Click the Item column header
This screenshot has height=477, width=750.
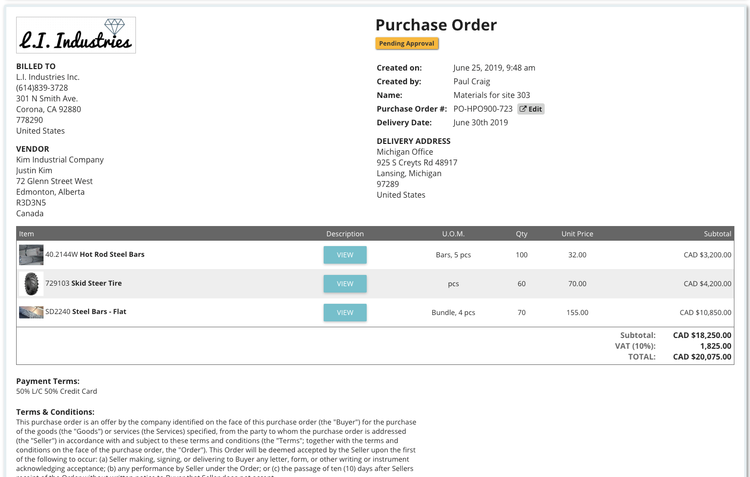tap(26, 234)
